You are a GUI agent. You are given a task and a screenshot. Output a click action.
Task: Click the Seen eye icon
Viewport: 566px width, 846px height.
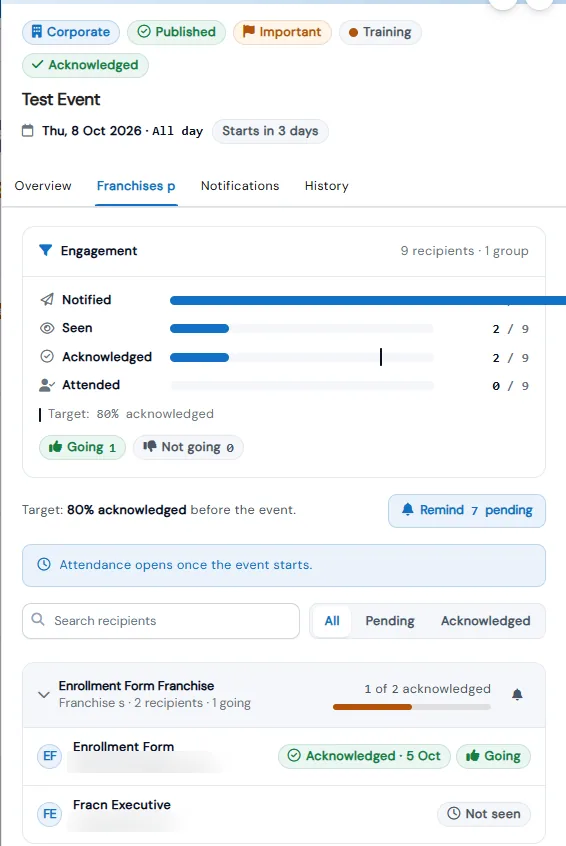click(47, 328)
